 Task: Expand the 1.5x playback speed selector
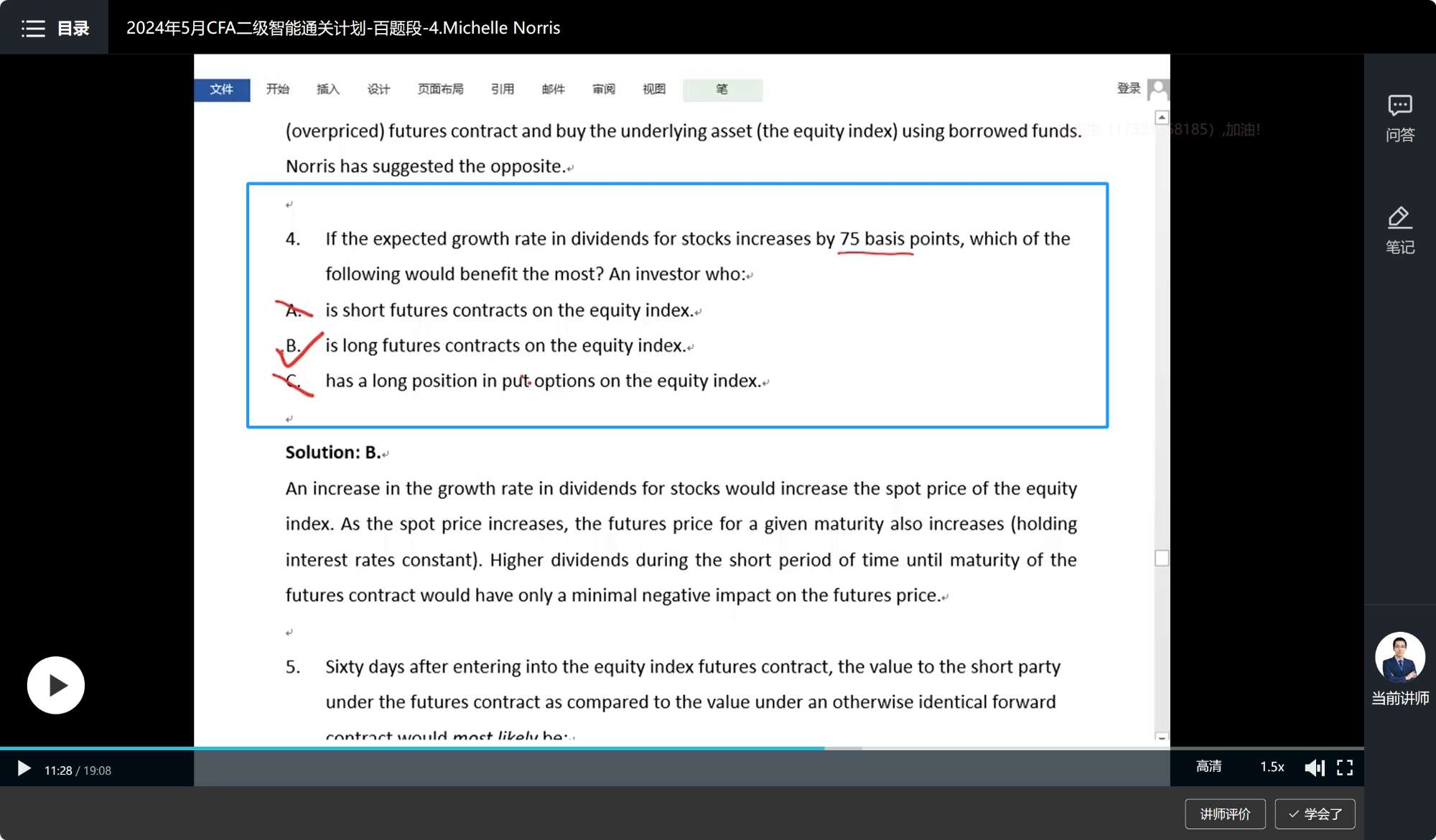tap(1272, 767)
